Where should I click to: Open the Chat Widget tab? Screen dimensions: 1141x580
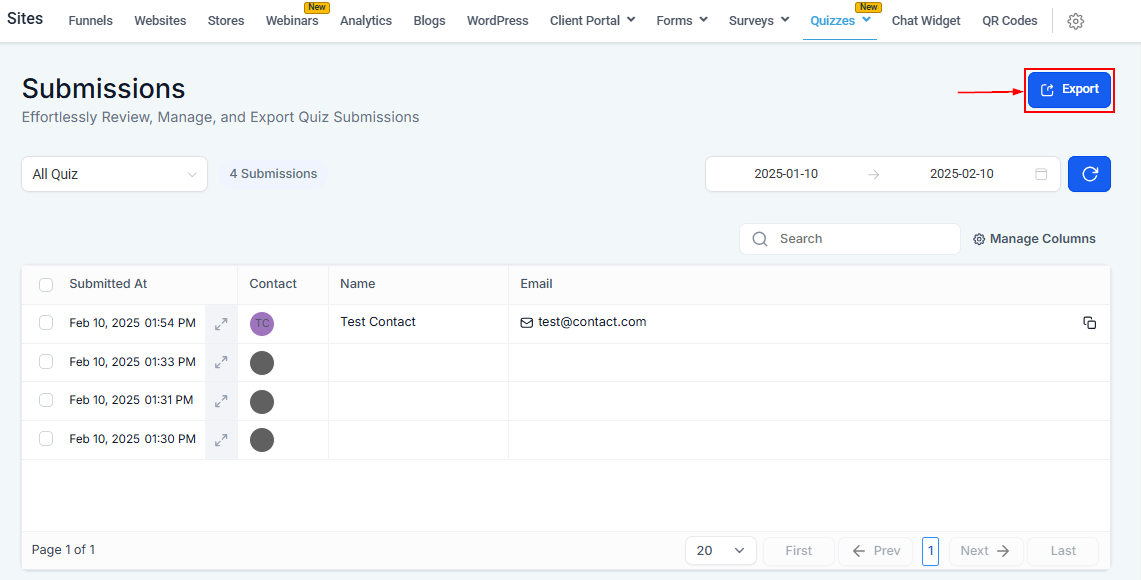pos(926,20)
